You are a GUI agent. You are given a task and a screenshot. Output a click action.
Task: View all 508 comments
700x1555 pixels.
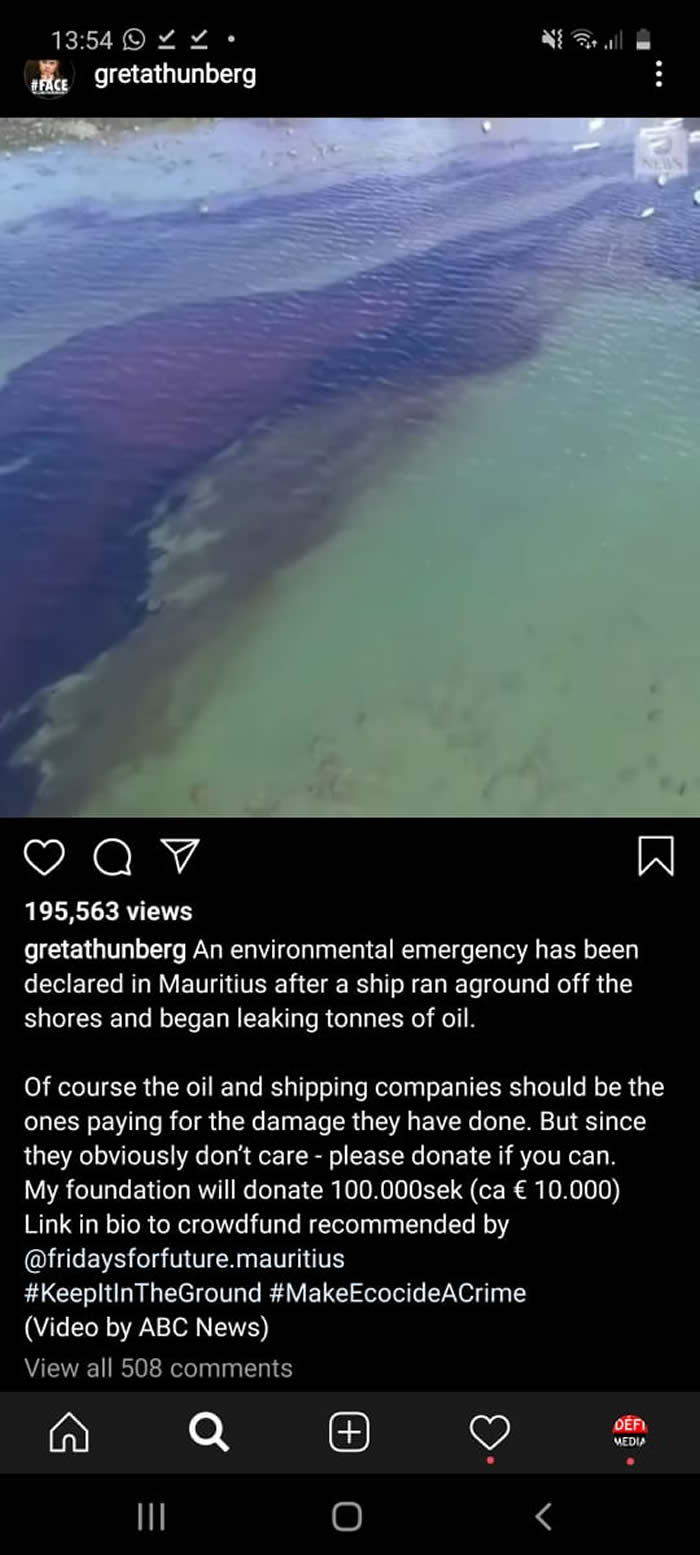(x=158, y=1367)
